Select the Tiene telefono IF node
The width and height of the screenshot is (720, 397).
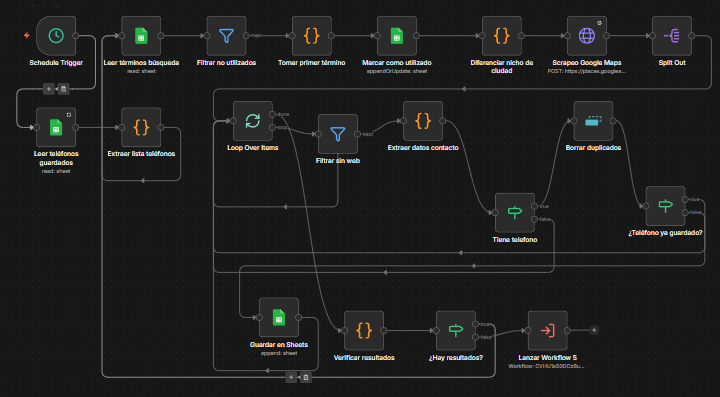click(515, 212)
